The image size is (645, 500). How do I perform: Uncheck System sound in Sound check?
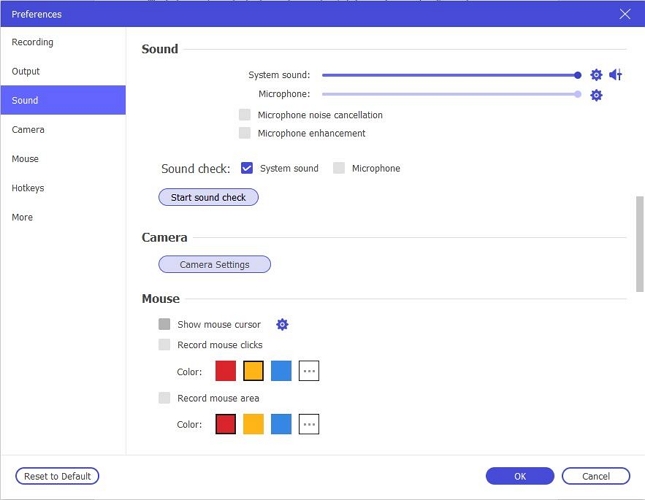point(247,169)
